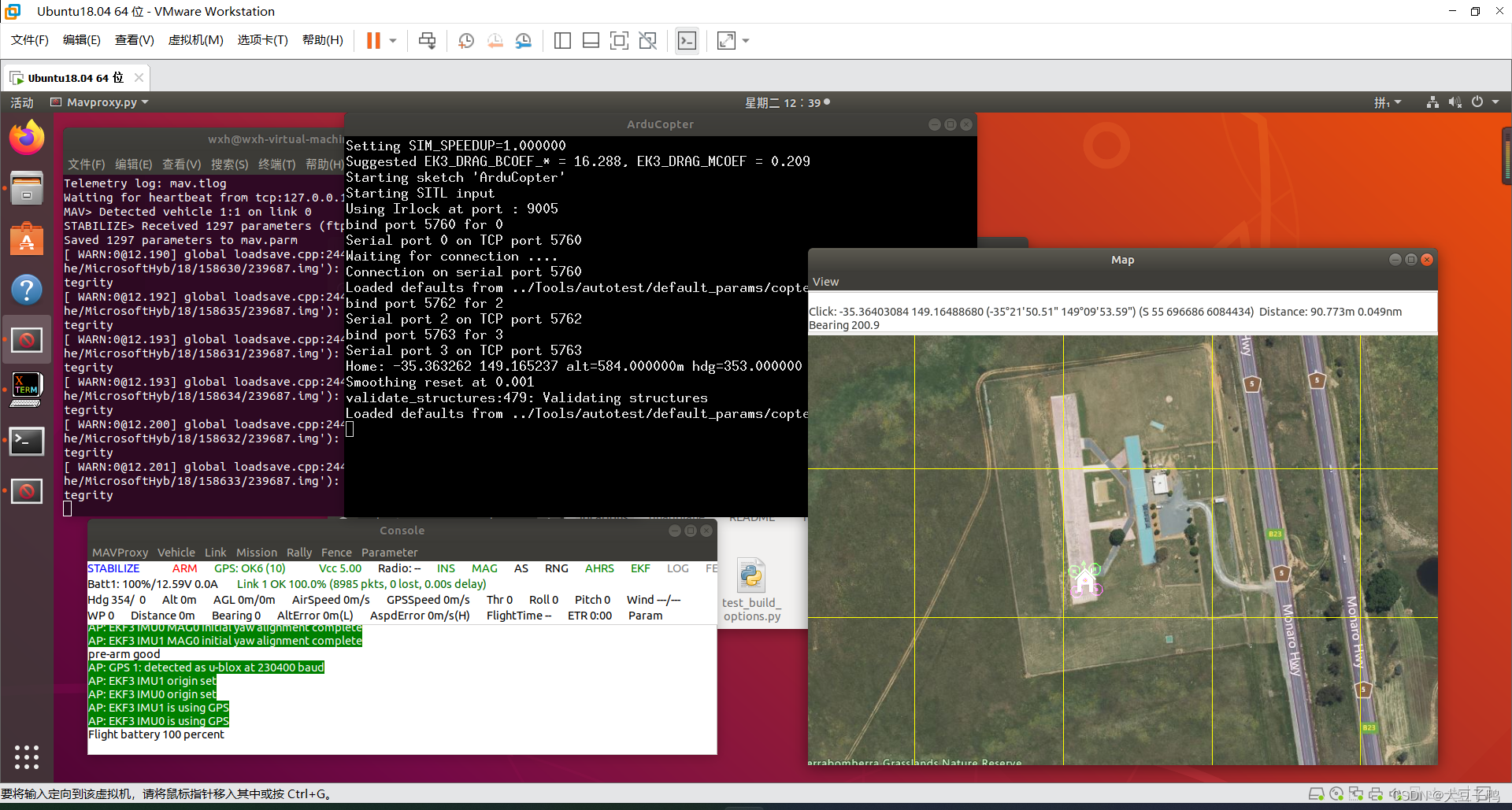
Task: Open the 文件(F) menu in VMware
Action: pos(30,40)
